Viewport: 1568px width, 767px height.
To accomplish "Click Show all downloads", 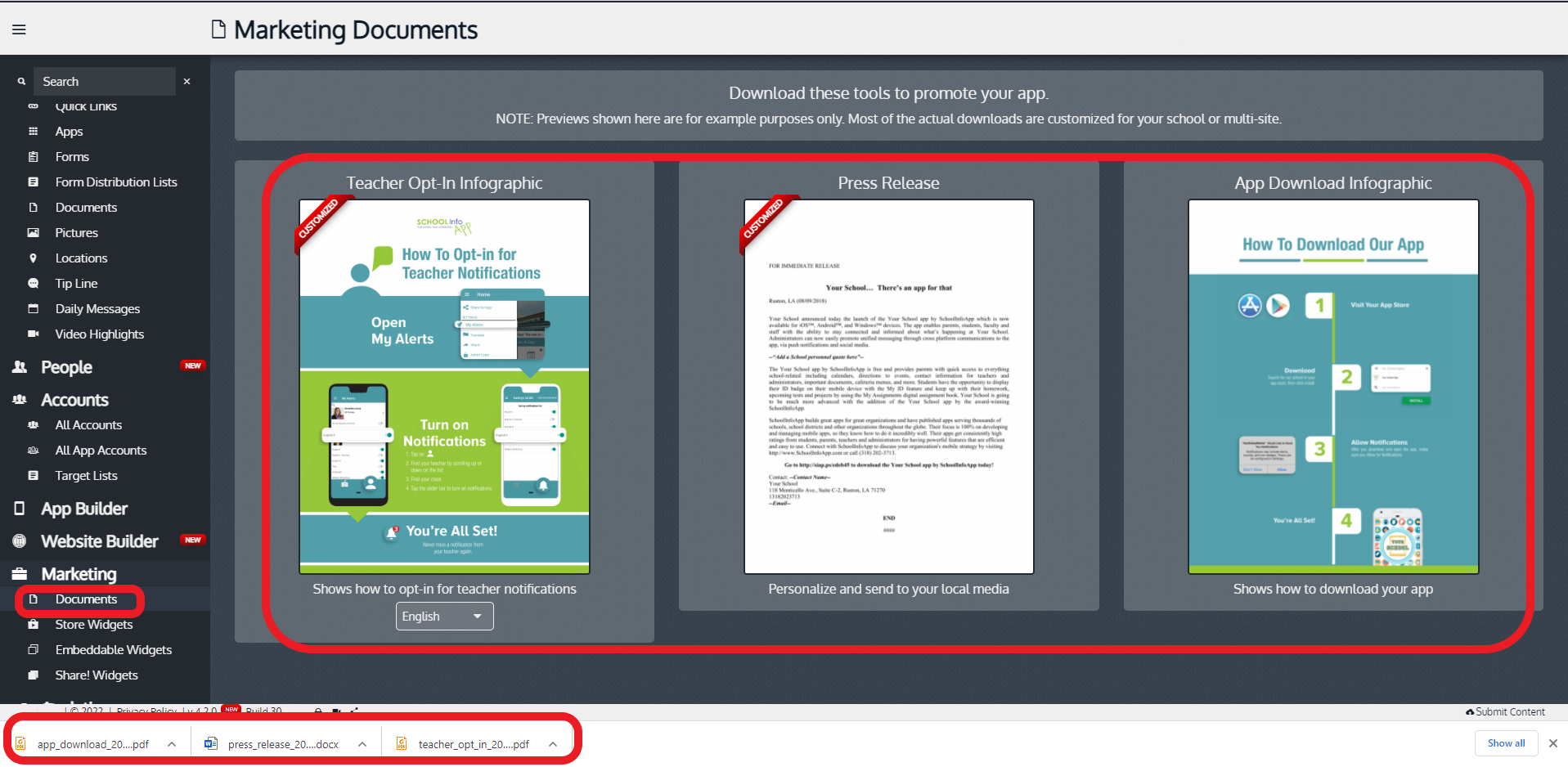I will (1506, 743).
